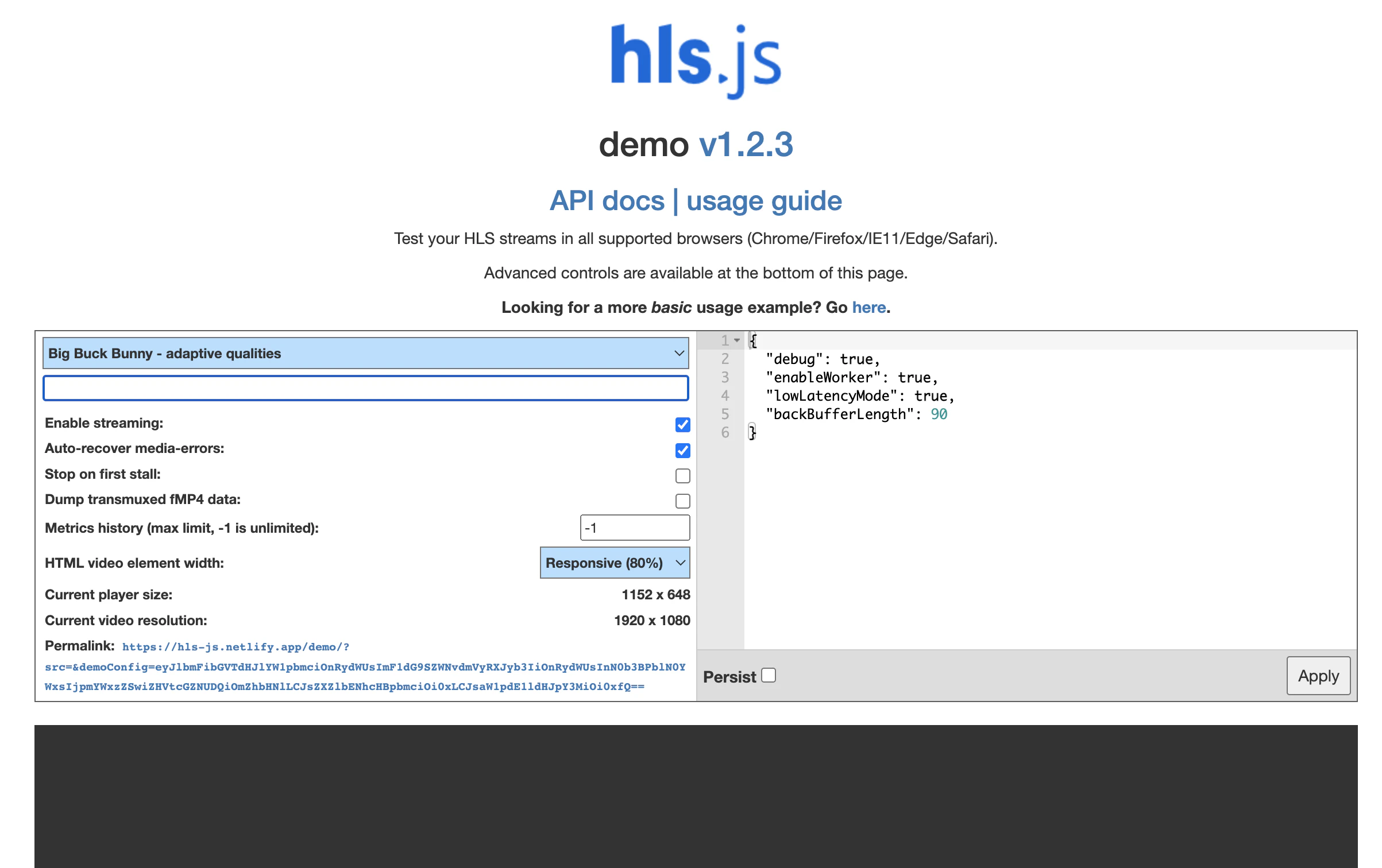Image resolution: width=1382 pixels, height=868 pixels.
Task: Uncheck the Enable streaming checkbox
Action: pyautogui.click(x=682, y=425)
